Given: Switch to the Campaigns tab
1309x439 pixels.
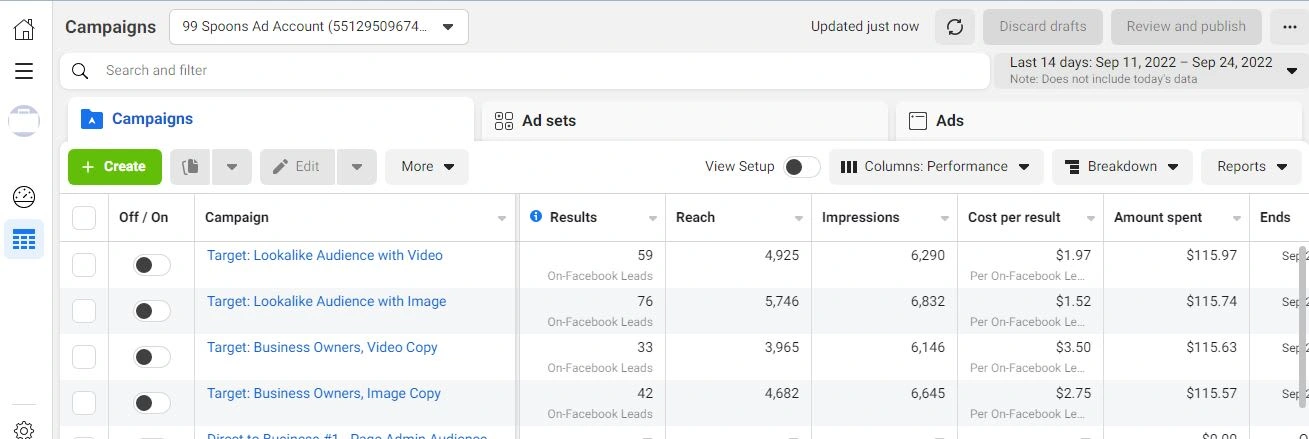Looking at the screenshot, I should 271,119.
